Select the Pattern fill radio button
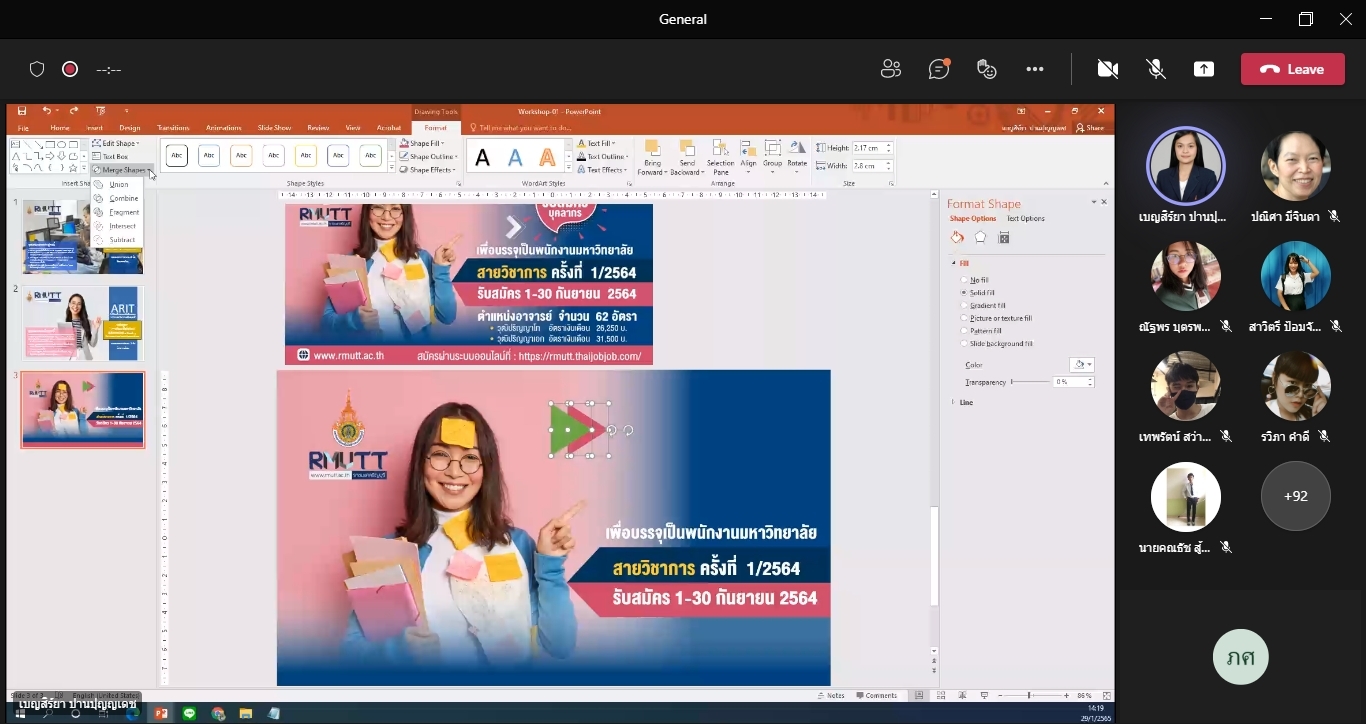The height and width of the screenshot is (724, 1366). point(964,331)
